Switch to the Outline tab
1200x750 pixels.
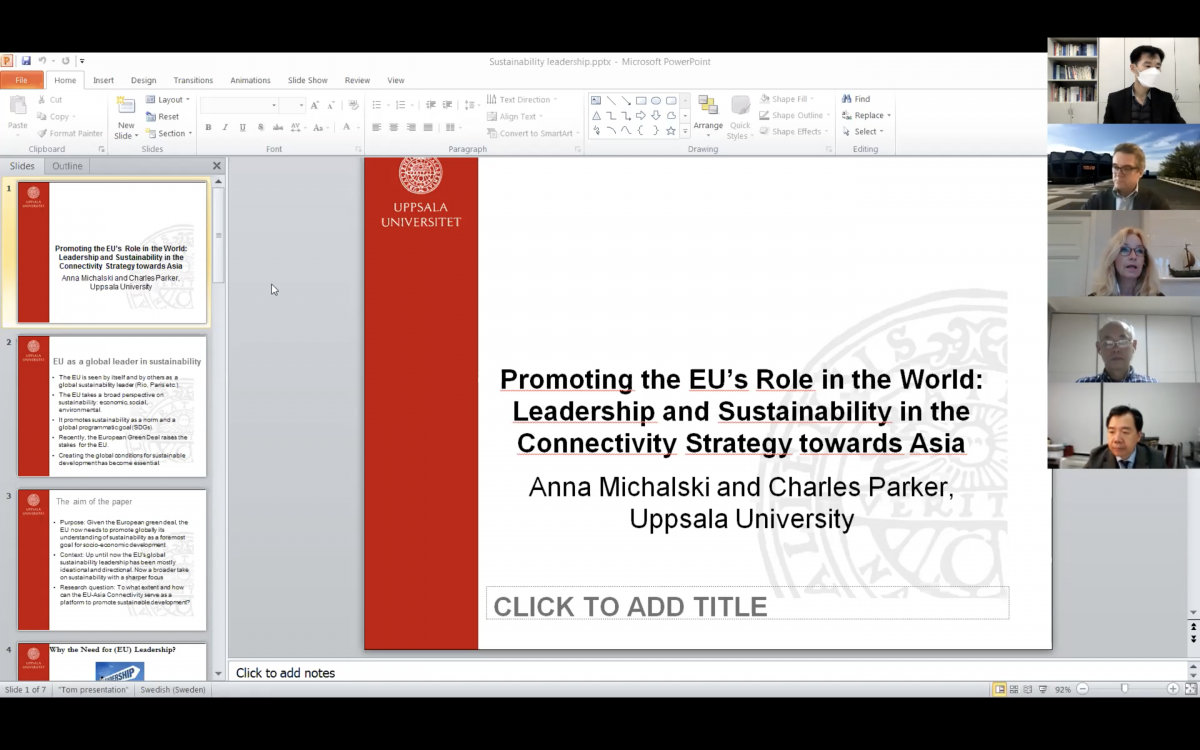point(67,166)
